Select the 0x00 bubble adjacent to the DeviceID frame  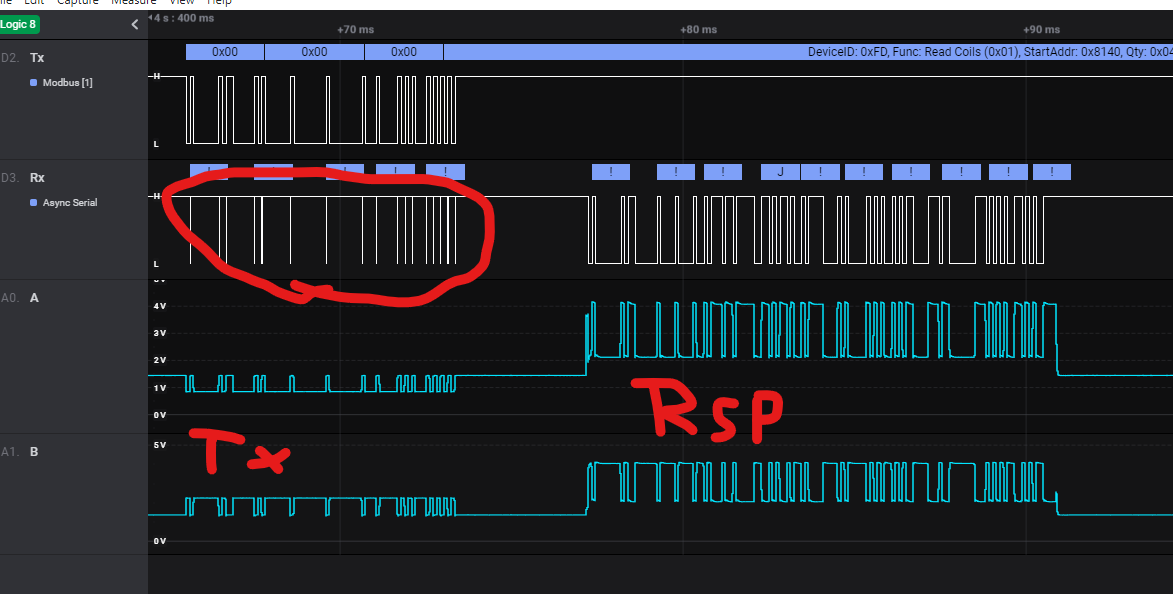(404, 52)
